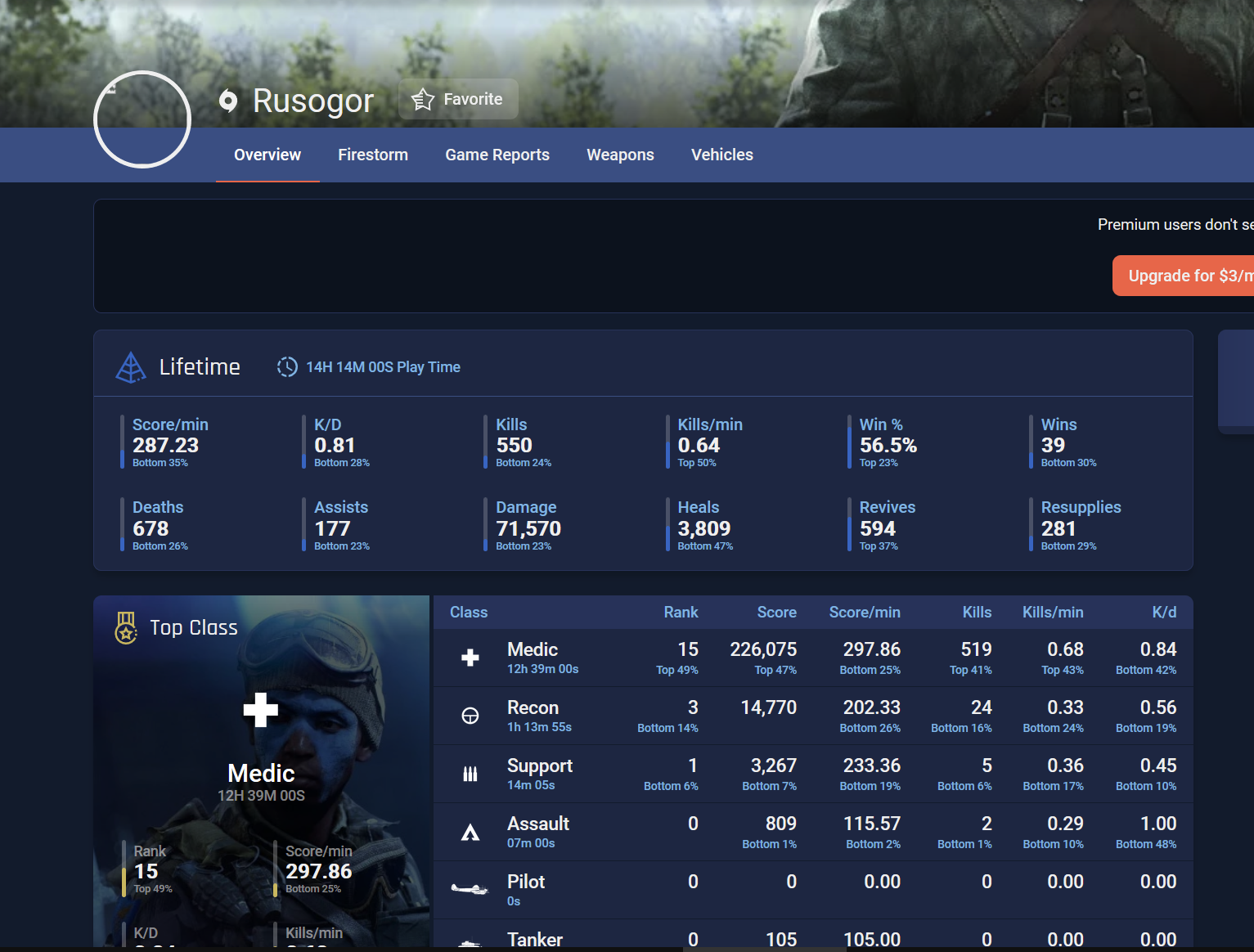Sort table by Class column header
The image size is (1254, 952).
point(469,612)
